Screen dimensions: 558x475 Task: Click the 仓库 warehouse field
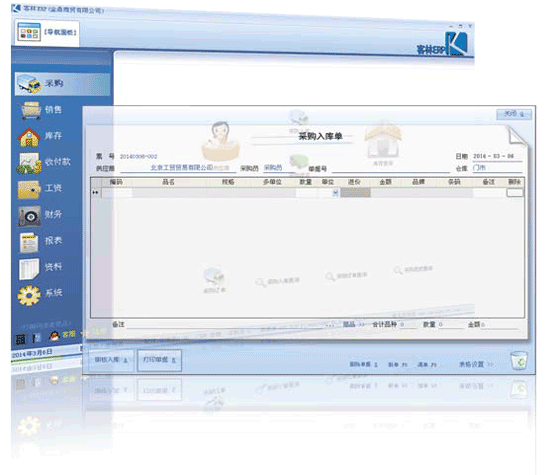497,168
